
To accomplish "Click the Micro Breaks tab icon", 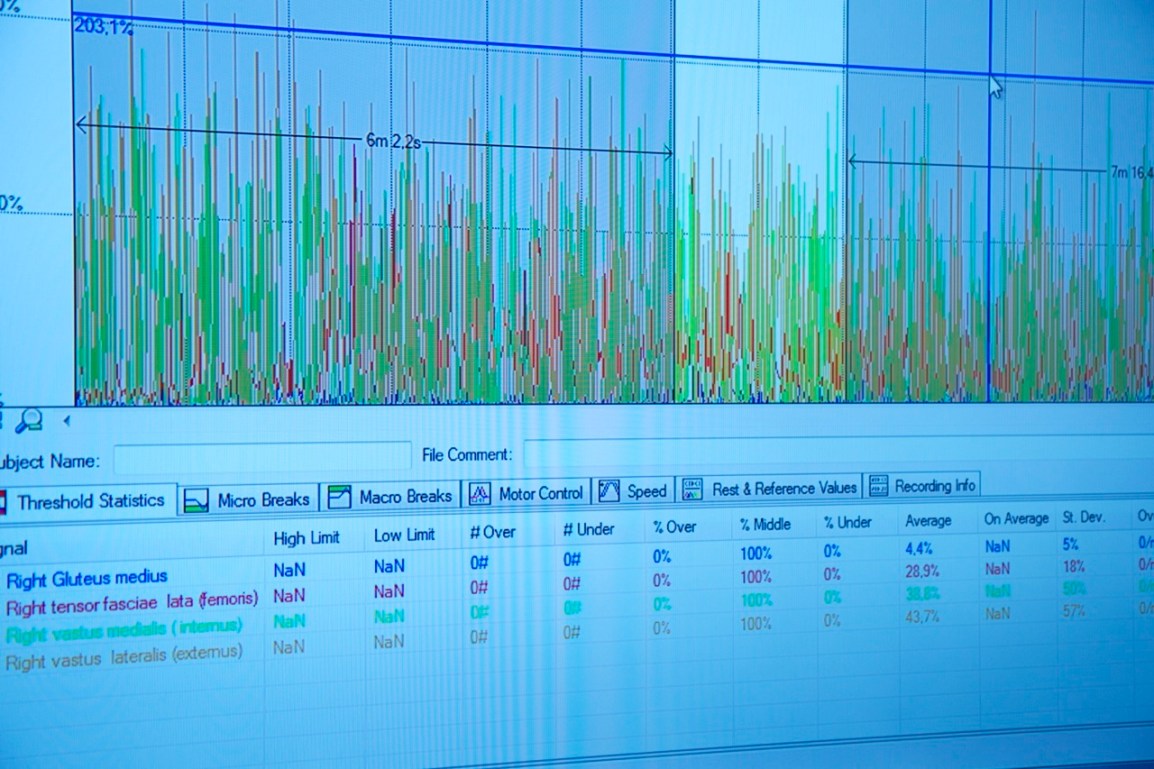I will click(x=196, y=499).
